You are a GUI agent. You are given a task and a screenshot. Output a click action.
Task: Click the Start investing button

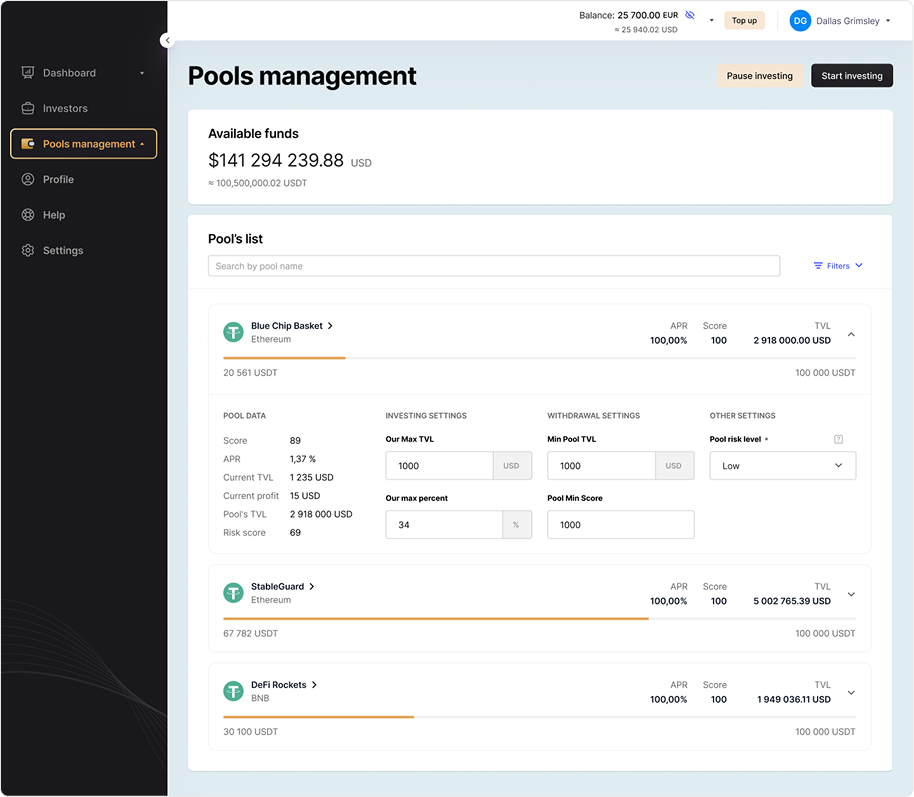click(851, 76)
